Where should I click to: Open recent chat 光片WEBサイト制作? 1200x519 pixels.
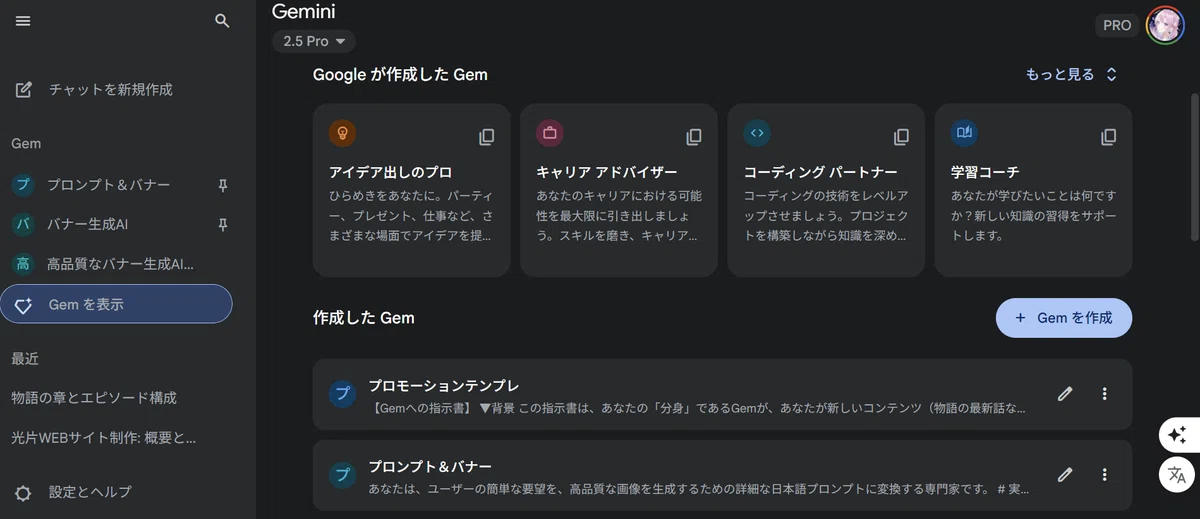[104, 437]
